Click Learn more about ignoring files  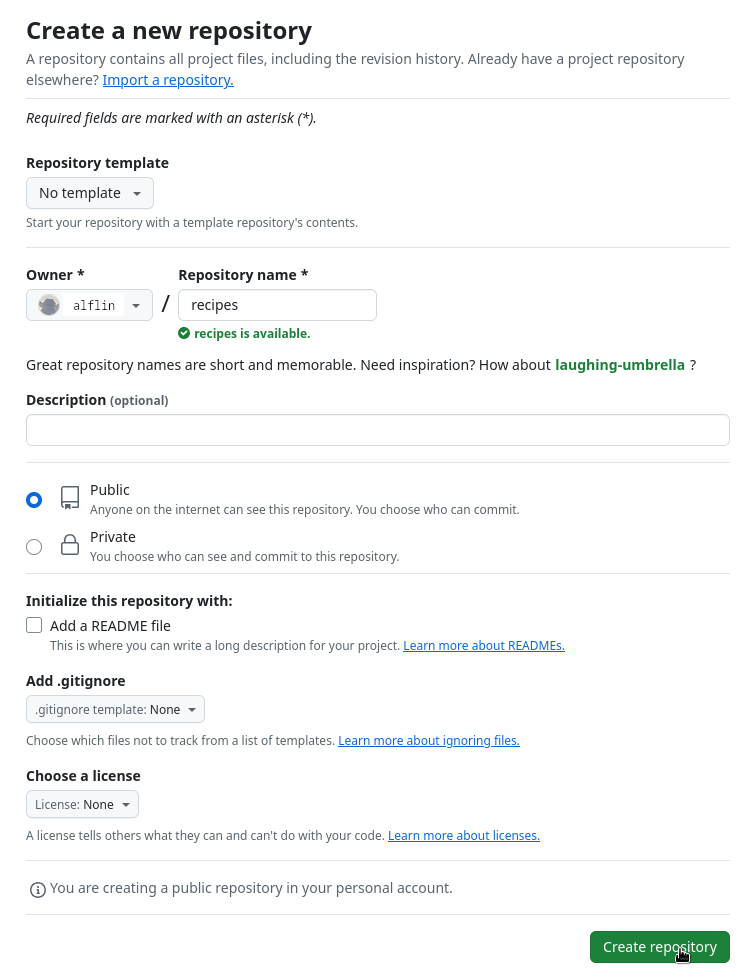(x=428, y=740)
